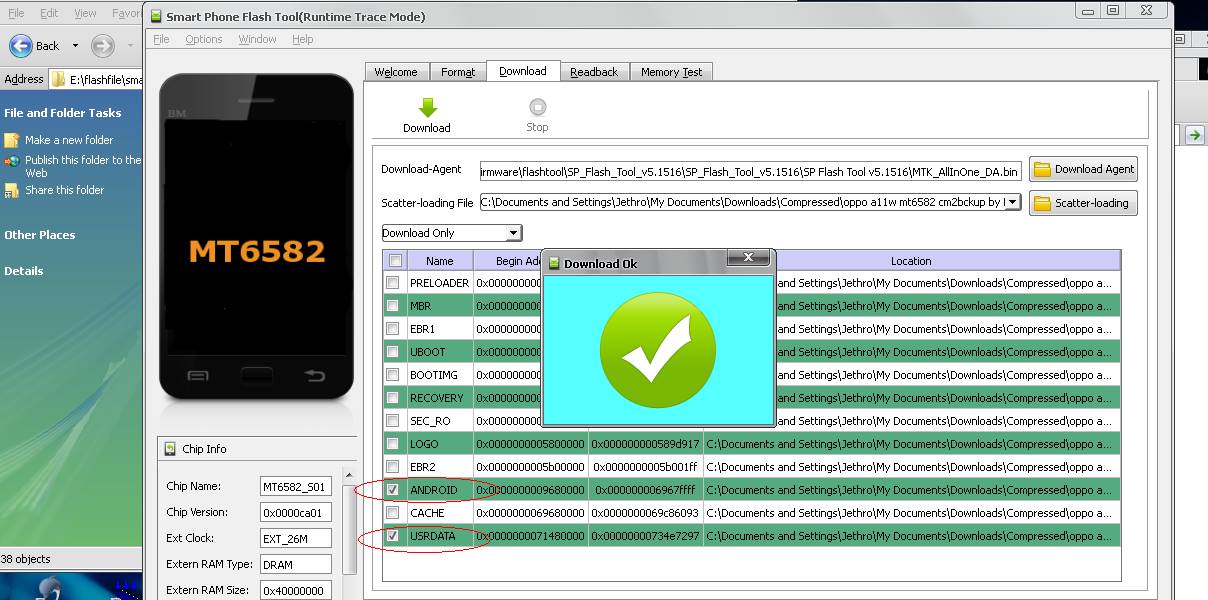This screenshot has width=1208, height=600.
Task: Click the Share this folder link
Action: [x=65, y=190]
